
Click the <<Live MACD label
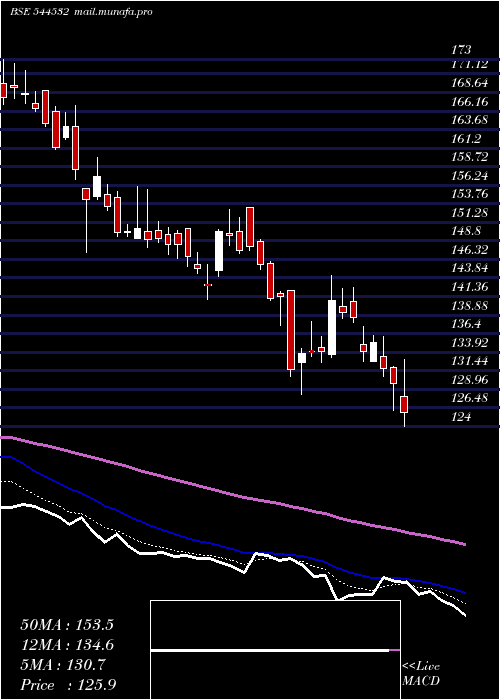click(421, 674)
